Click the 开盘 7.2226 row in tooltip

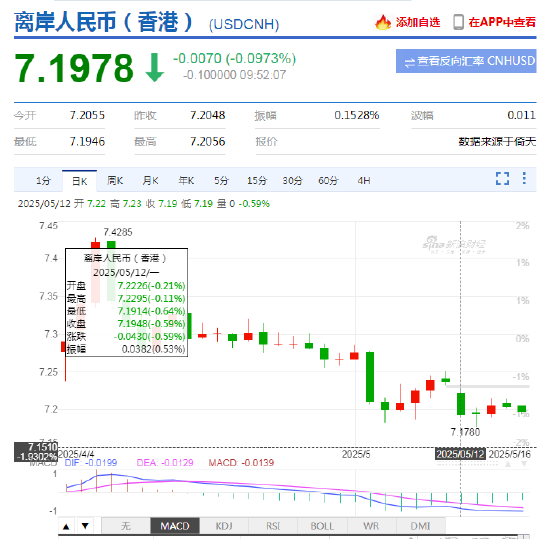(126, 286)
